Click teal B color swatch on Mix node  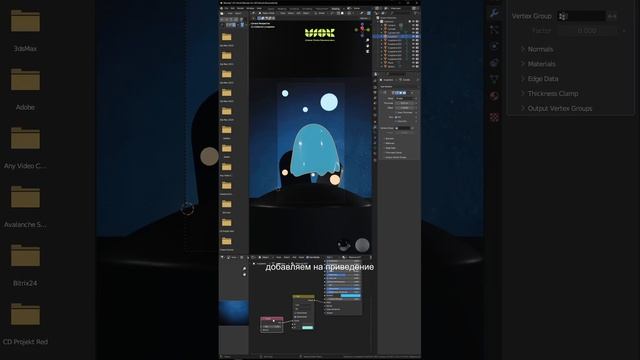(308, 327)
